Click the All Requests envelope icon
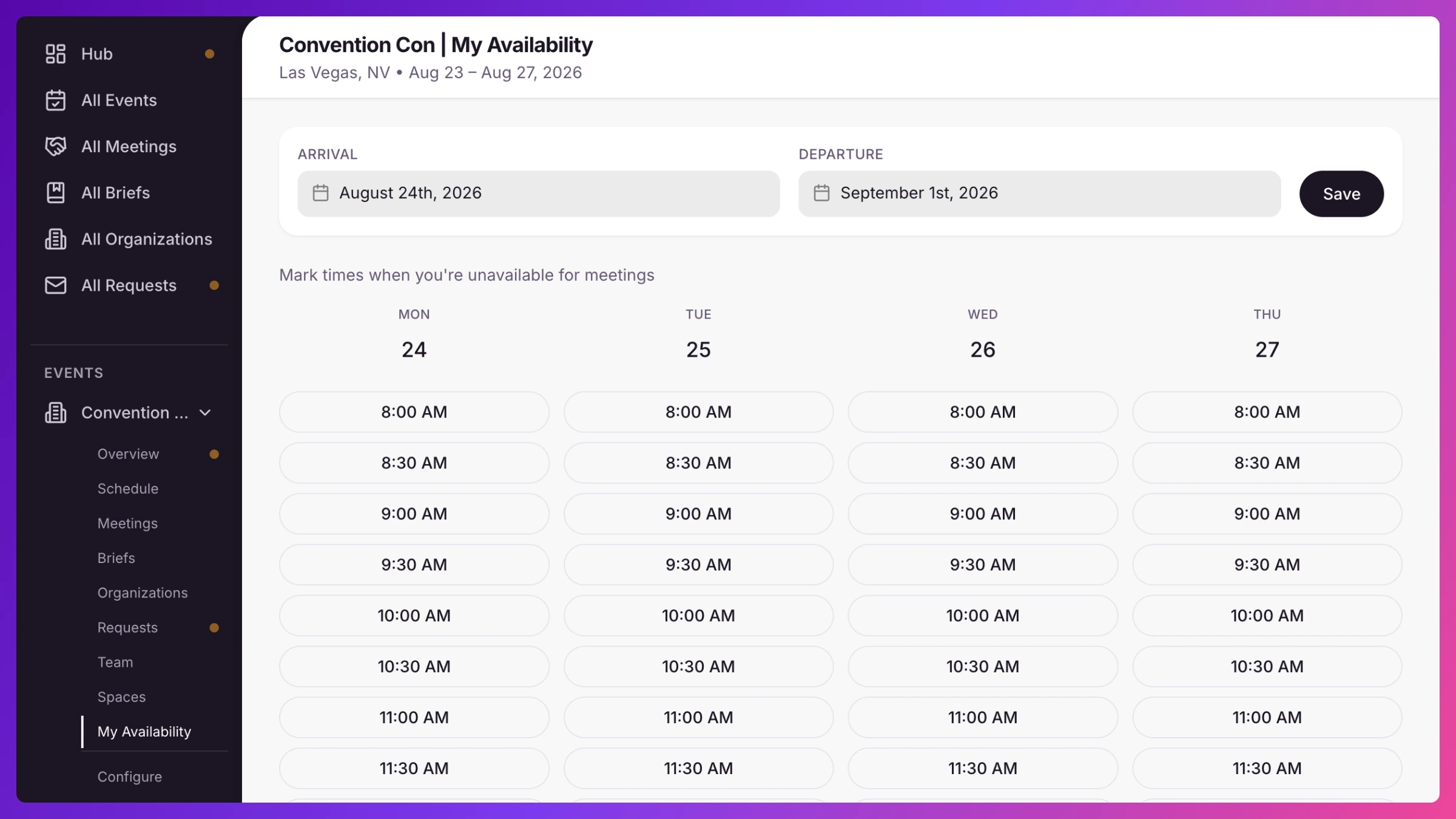Image resolution: width=1456 pixels, height=819 pixels. [55, 285]
